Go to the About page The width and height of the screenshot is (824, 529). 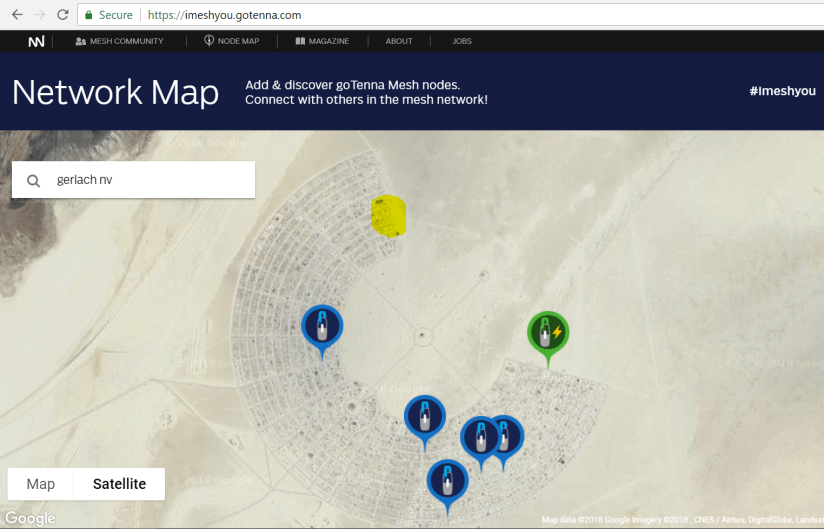[x=399, y=41]
